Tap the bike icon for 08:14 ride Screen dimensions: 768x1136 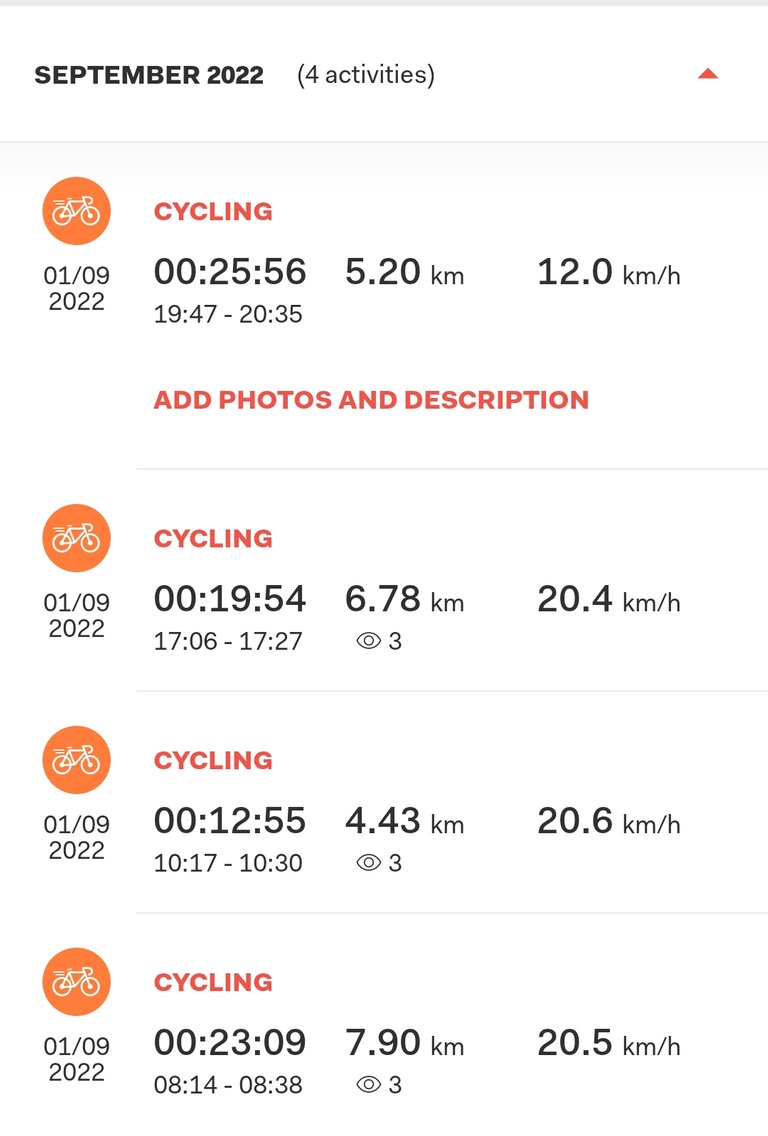pos(76,981)
